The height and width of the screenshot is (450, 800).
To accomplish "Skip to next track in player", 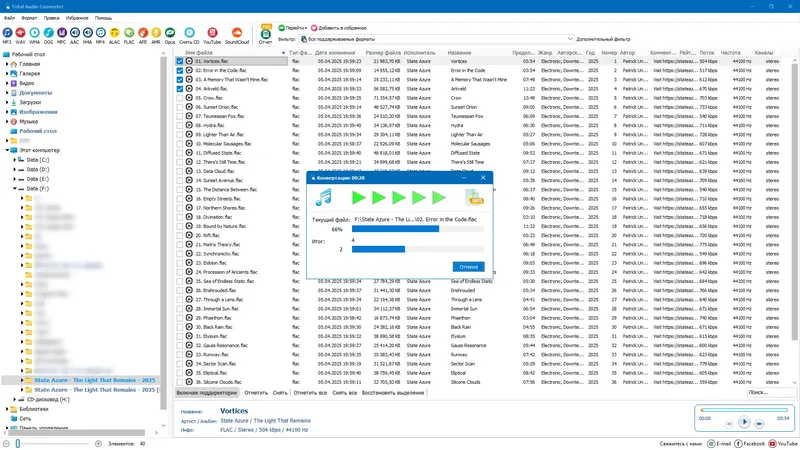I will click(x=759, y=423).
